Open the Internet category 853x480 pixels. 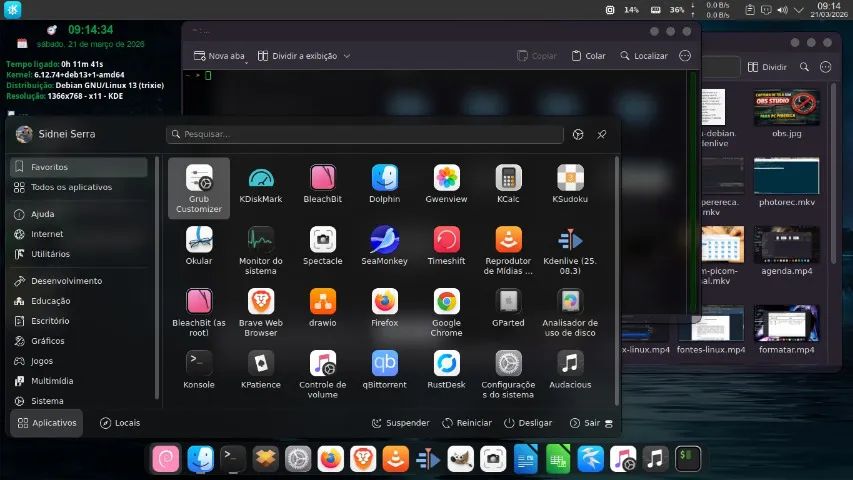(x=79, y=234)
